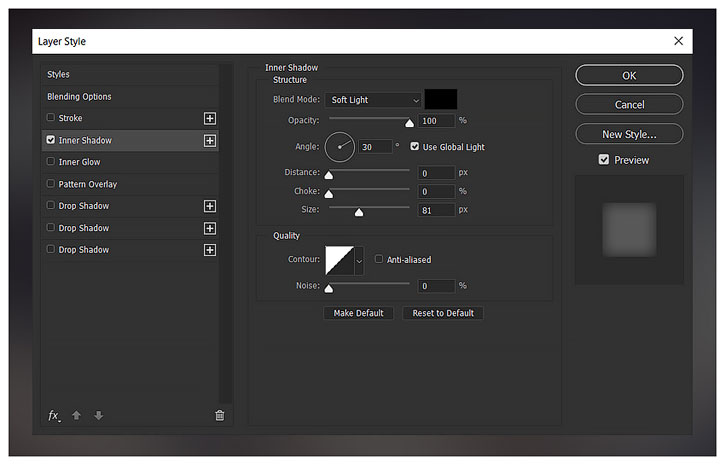This screenshot has width=725, height=465.
Task: Enable the Stroke checkbox
Action: 51,117
